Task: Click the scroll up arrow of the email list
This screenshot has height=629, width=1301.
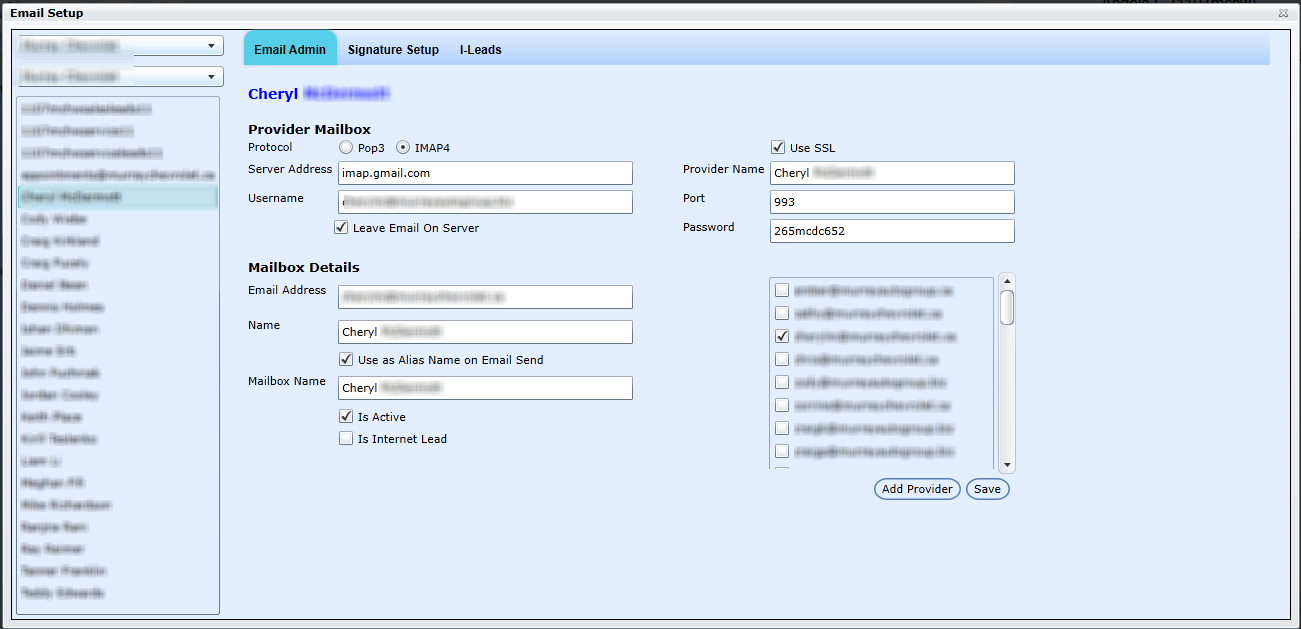Action: click(x=1007, y=281)
